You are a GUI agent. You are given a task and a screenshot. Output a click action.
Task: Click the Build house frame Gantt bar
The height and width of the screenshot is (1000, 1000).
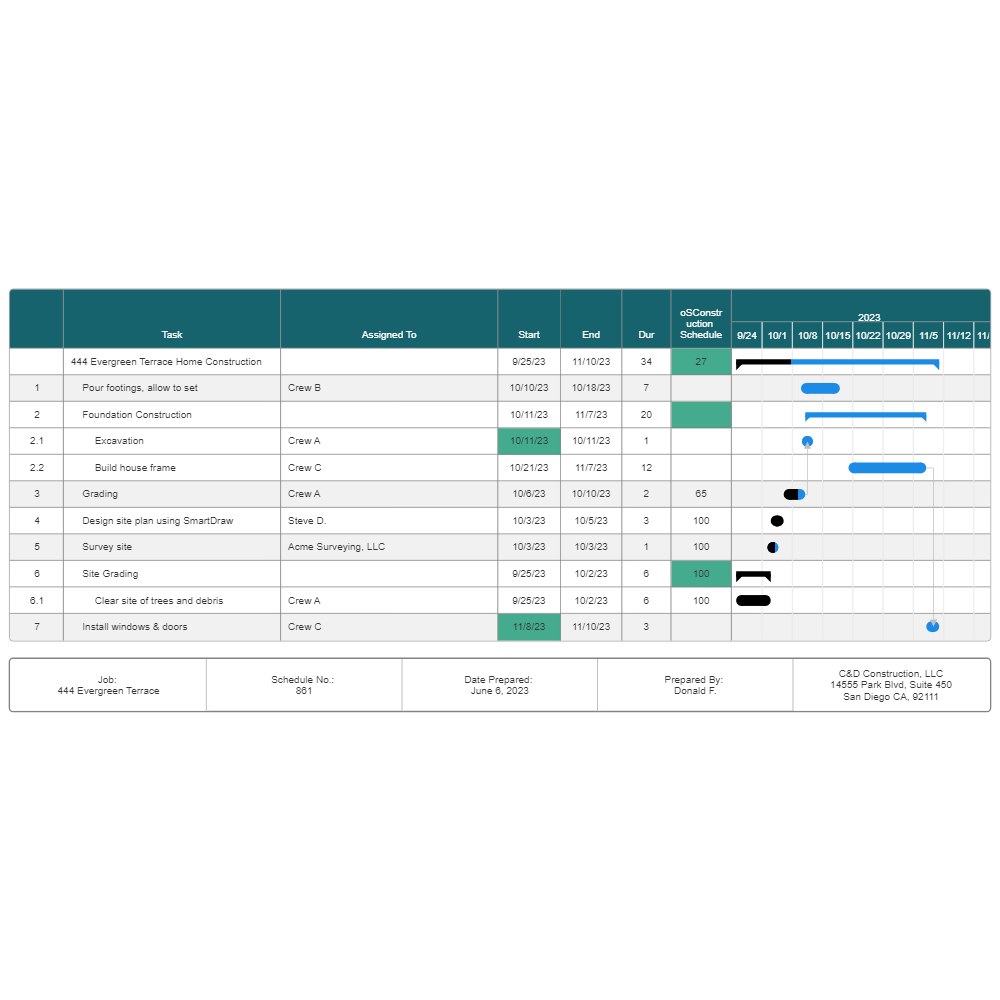pos(887,468)
